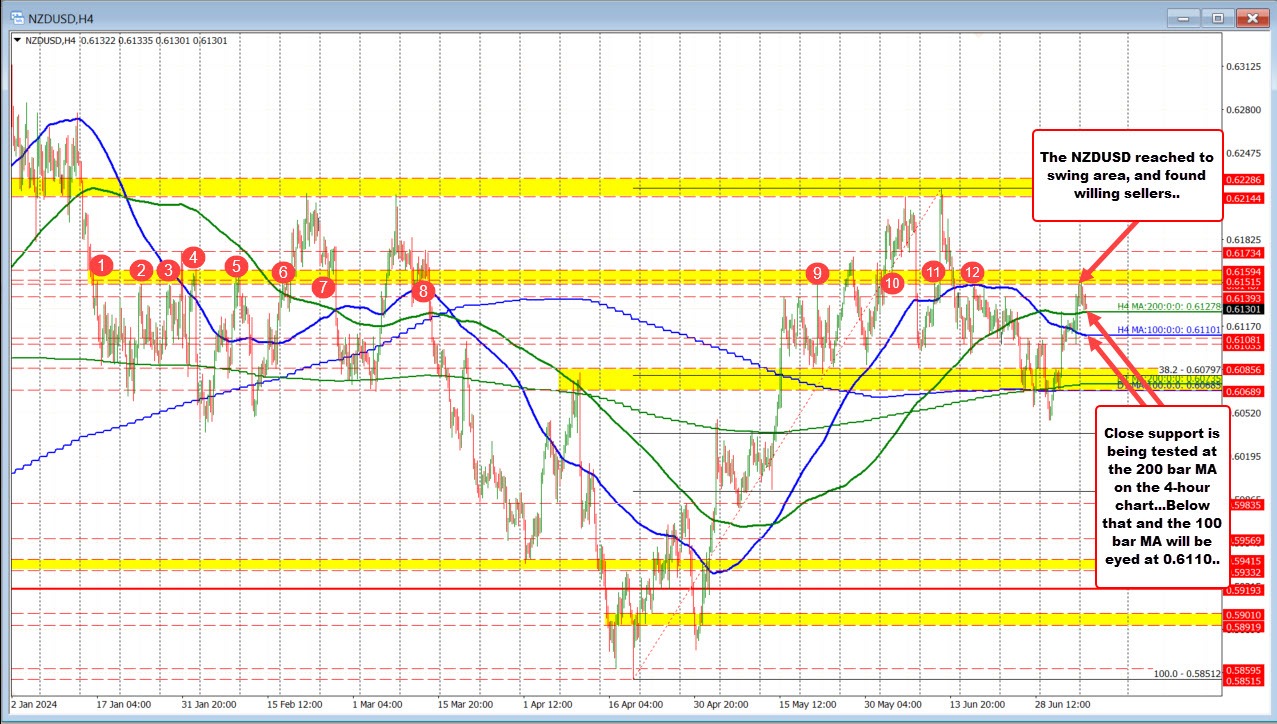Click the '2 Jan 2024' label on the time axis
This screenshot has width=1277, height=724.
(x=33, y=704)
